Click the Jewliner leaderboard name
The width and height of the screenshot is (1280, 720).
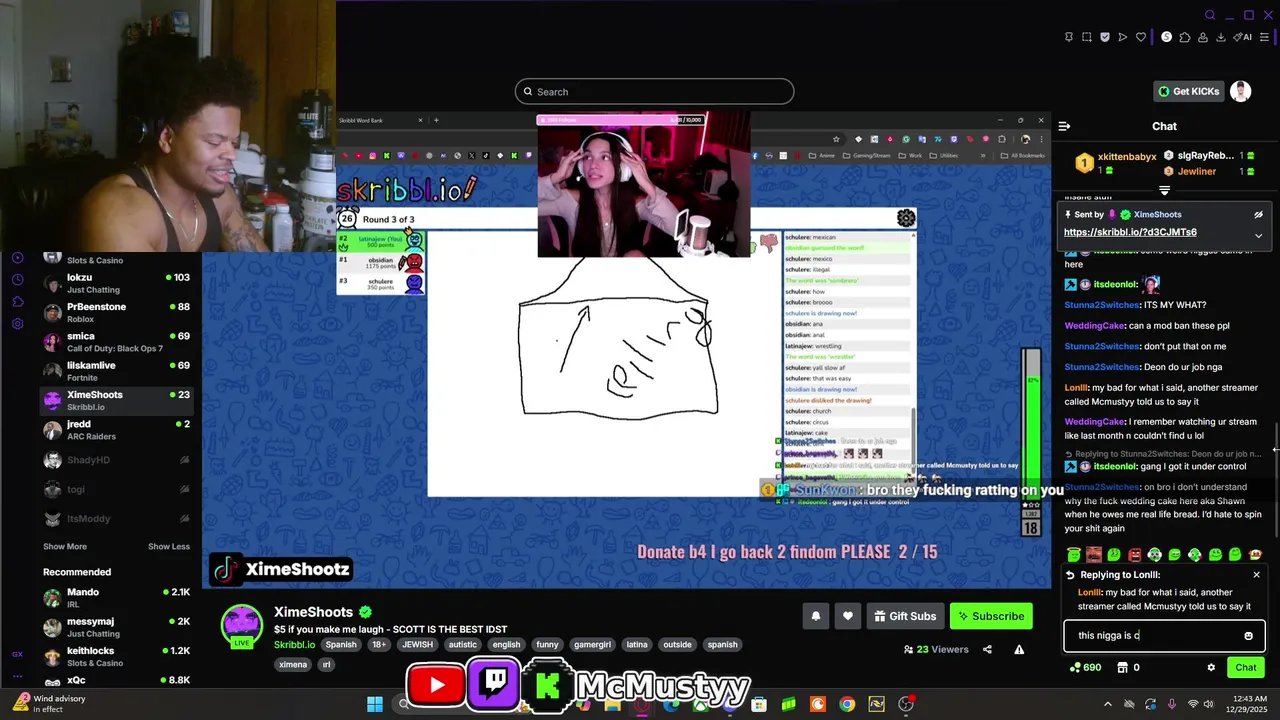click(x=1197, y=171)
